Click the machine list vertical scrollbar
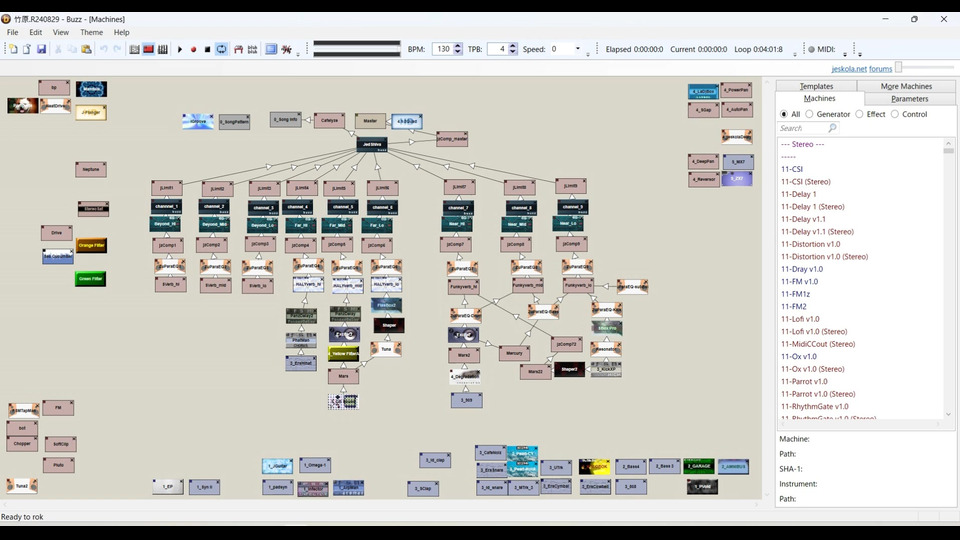Image resolution: width=960 pixels, height=540 pixels. point(948,279)
